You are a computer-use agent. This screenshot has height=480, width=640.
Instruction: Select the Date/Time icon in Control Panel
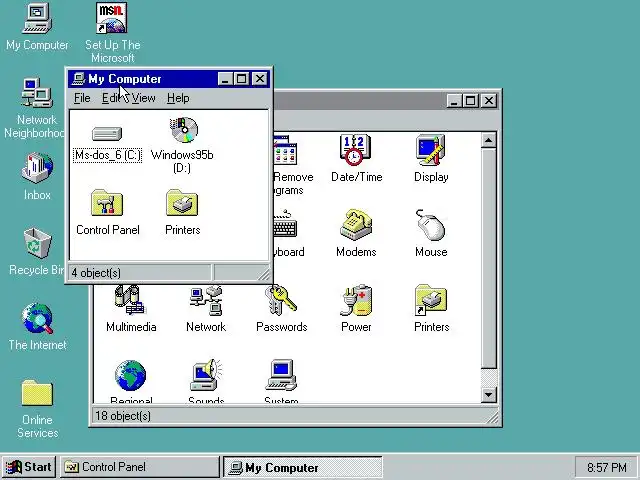(356, 150)
